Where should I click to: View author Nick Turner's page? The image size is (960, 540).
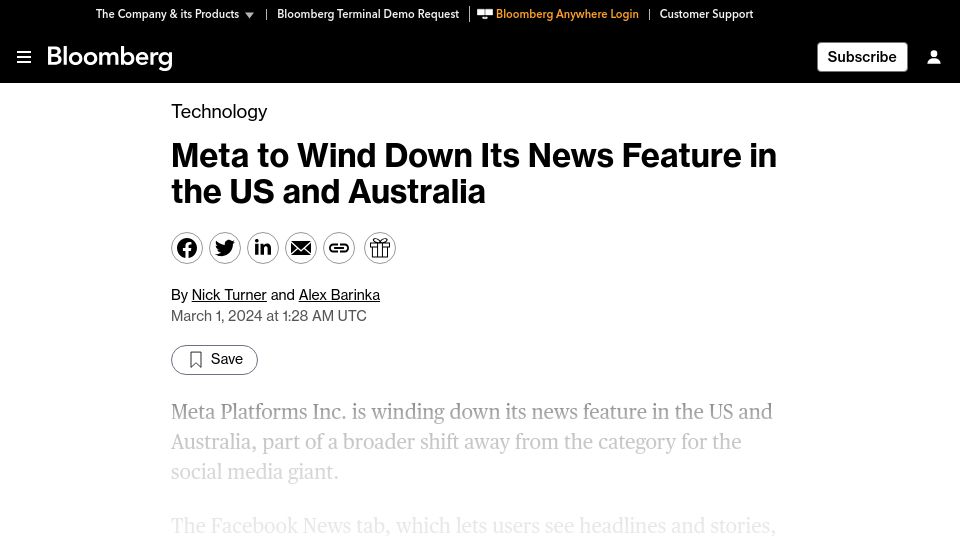[229, 295]
